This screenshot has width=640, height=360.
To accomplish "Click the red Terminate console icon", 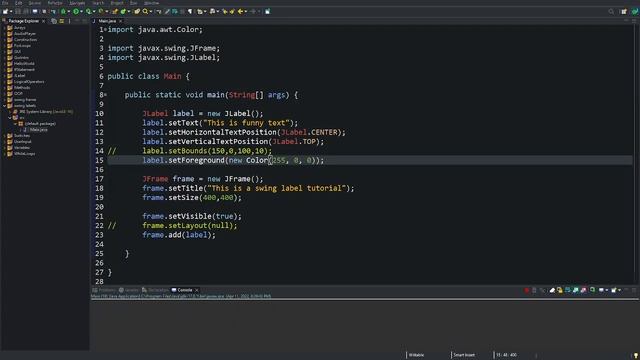I will coord(526,290).
